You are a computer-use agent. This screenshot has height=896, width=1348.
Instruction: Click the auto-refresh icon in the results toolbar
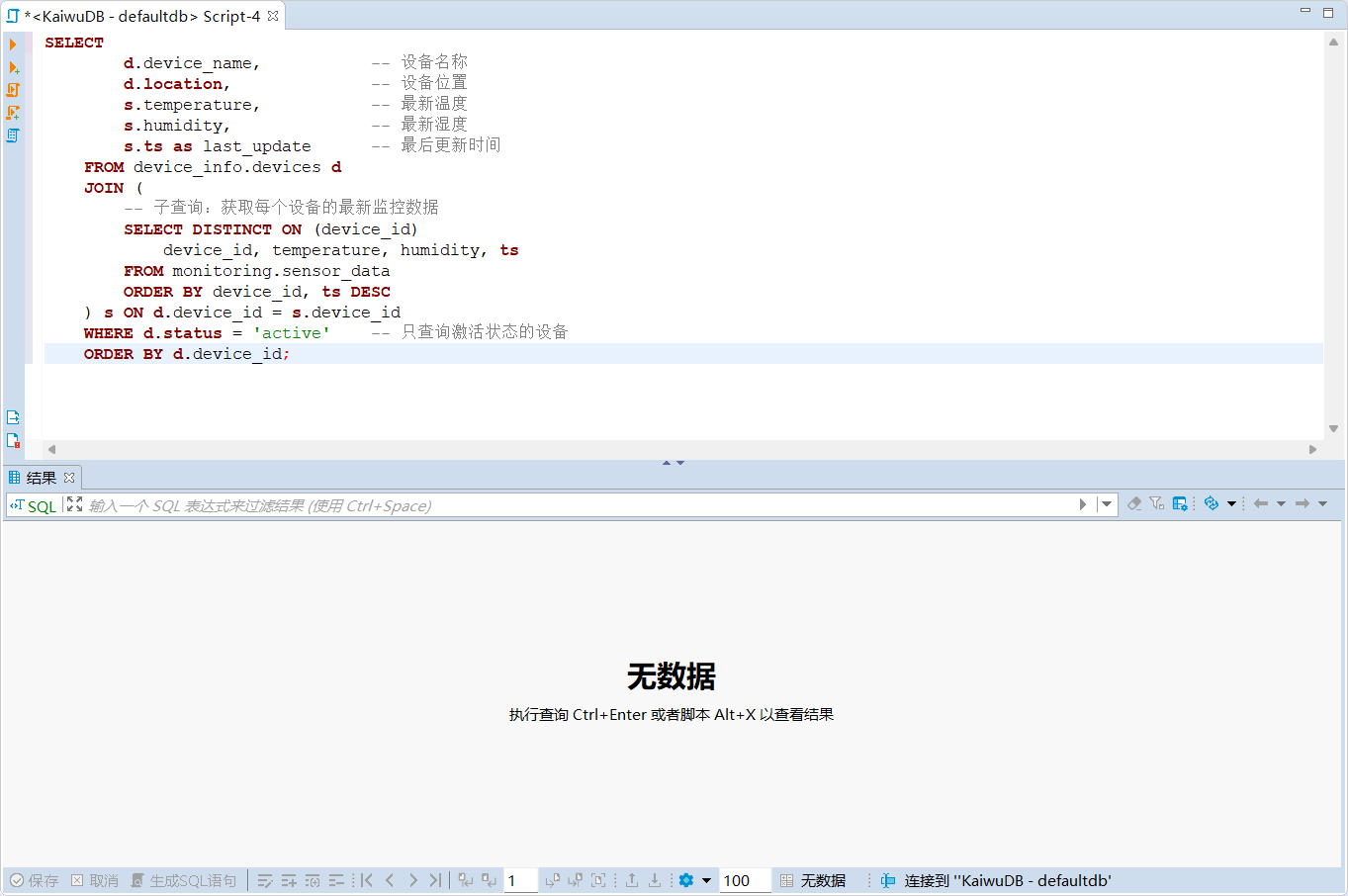pyautogui.click(x=1211, y=504)
